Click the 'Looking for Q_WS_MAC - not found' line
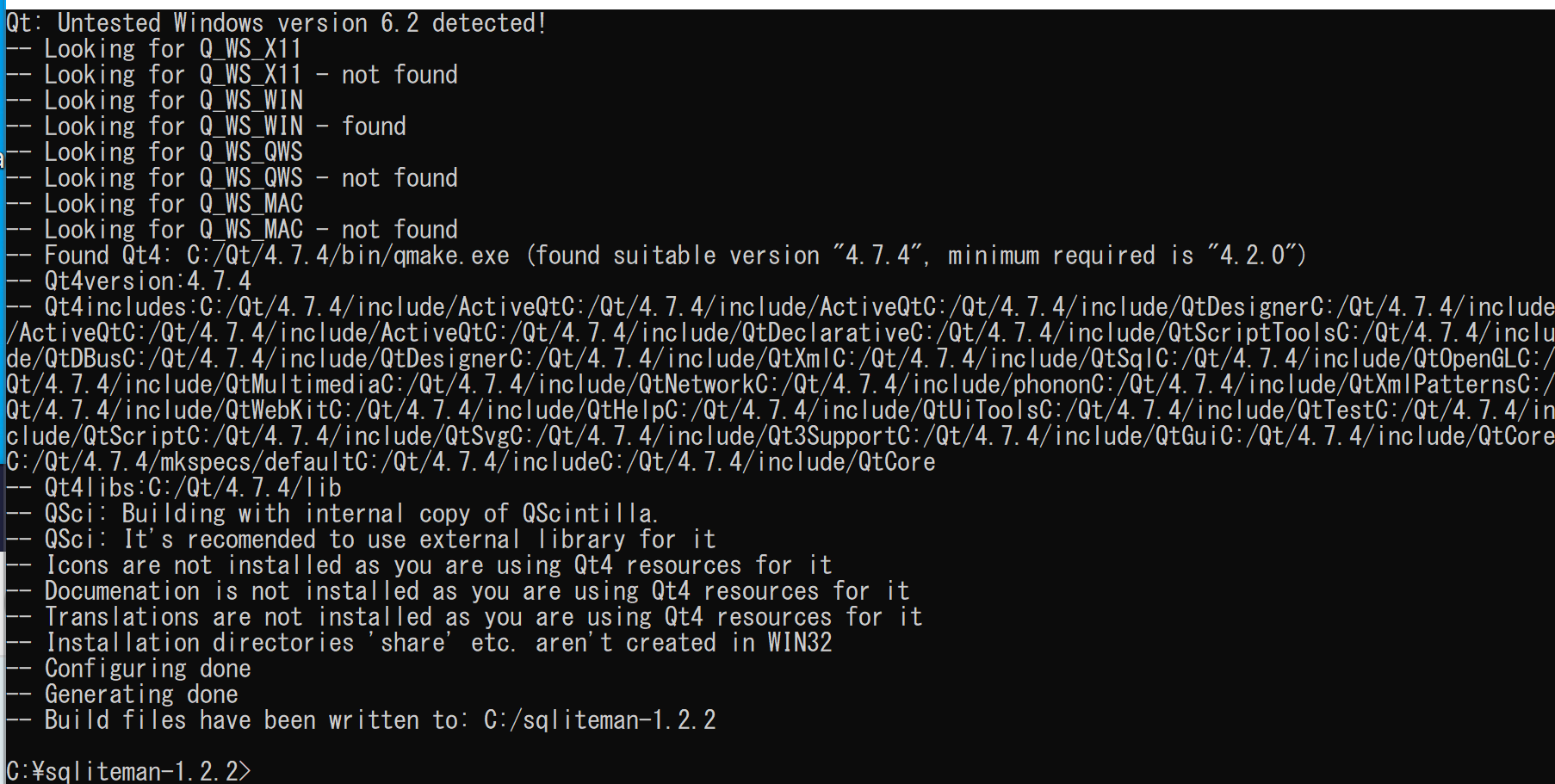This screenshot has height=784, width=1555. coord(232,230)
